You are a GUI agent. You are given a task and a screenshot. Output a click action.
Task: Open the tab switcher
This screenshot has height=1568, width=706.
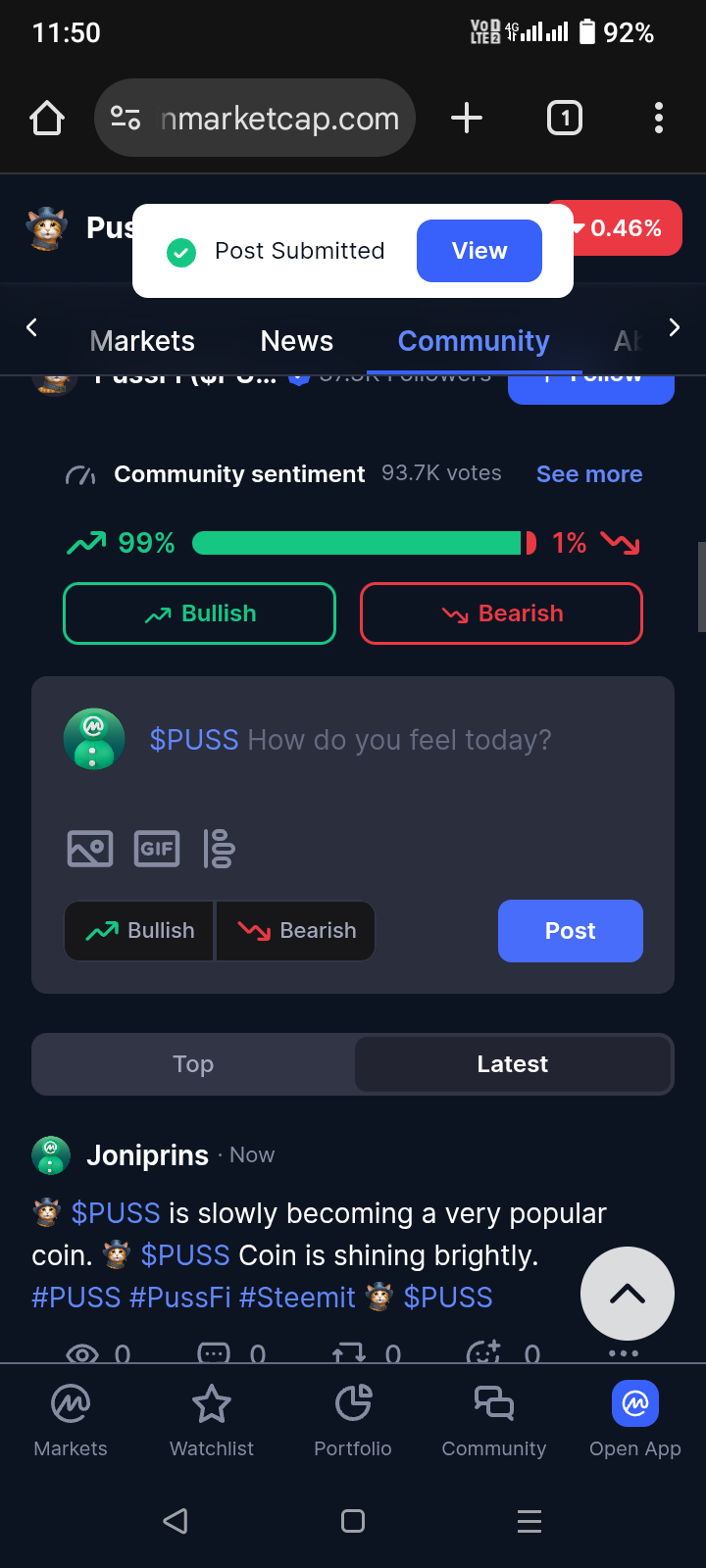click(x=564, y=119)
